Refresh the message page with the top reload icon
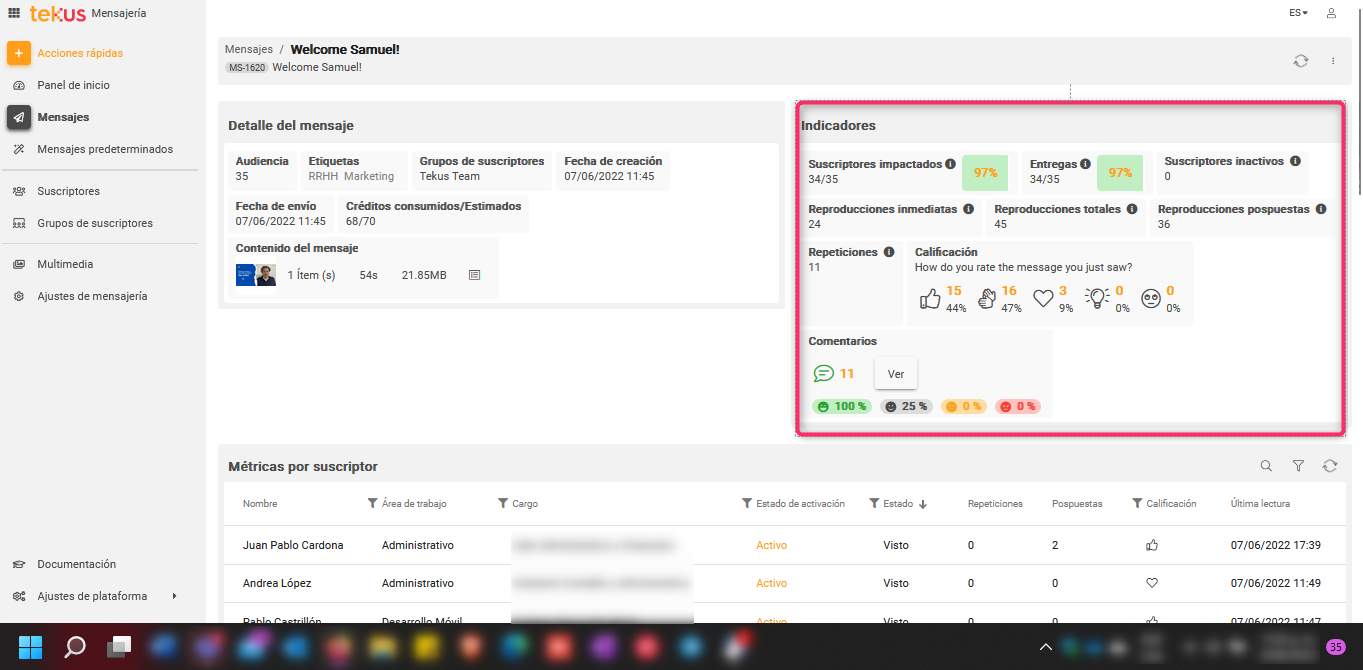 [x=1300, y=61]
